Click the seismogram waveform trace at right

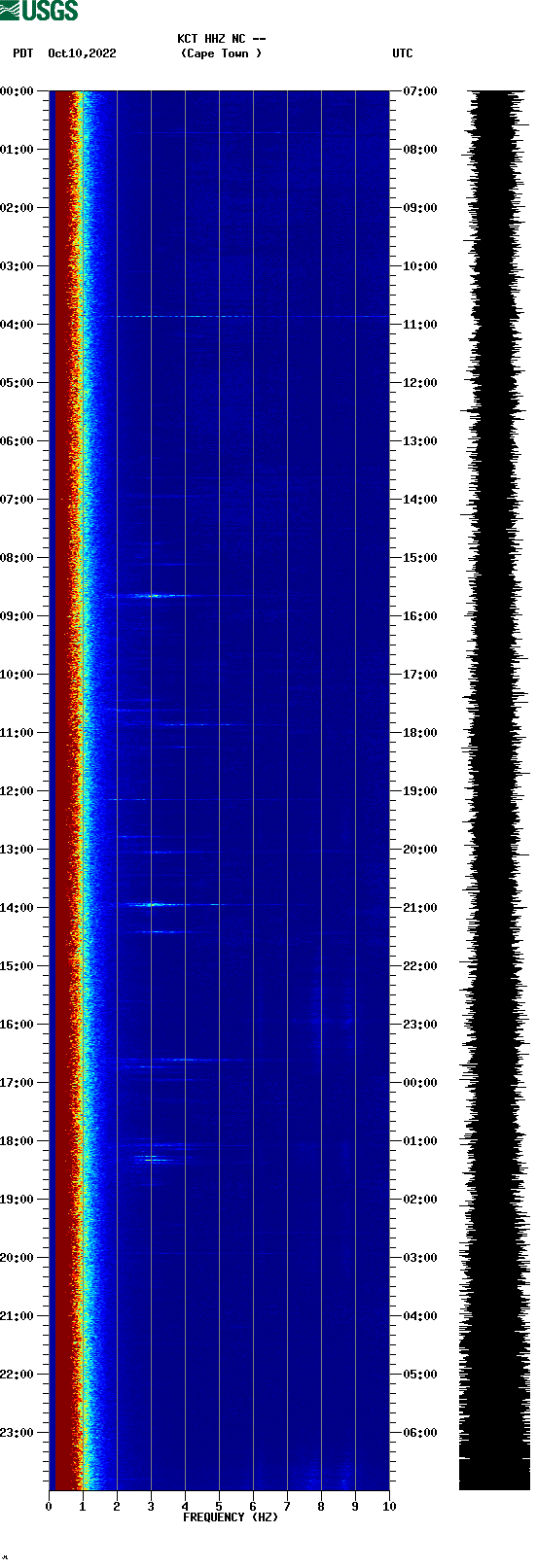[x=494, y=790]
